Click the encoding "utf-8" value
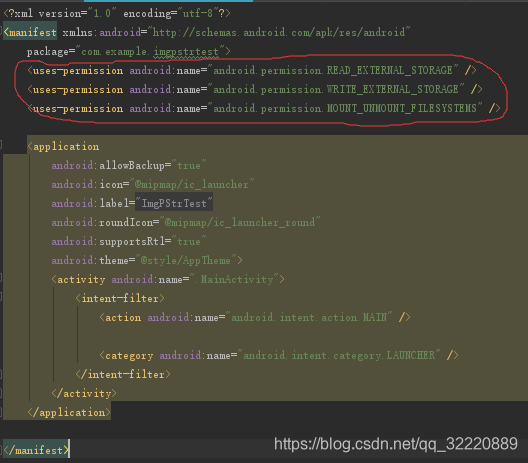Image resolution: width=528 pixels, height=463 pixels. point(198,13)
